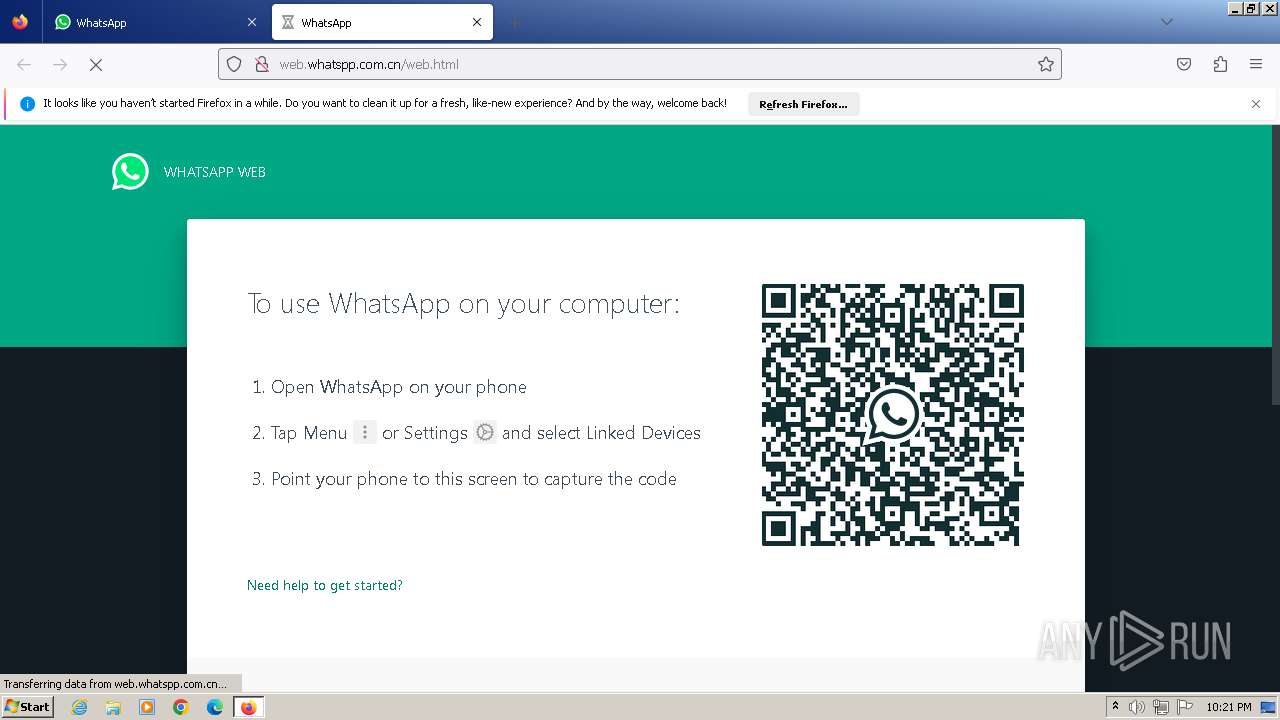
Task: Click the Refresh Firefox button
Action: (803, 104)
